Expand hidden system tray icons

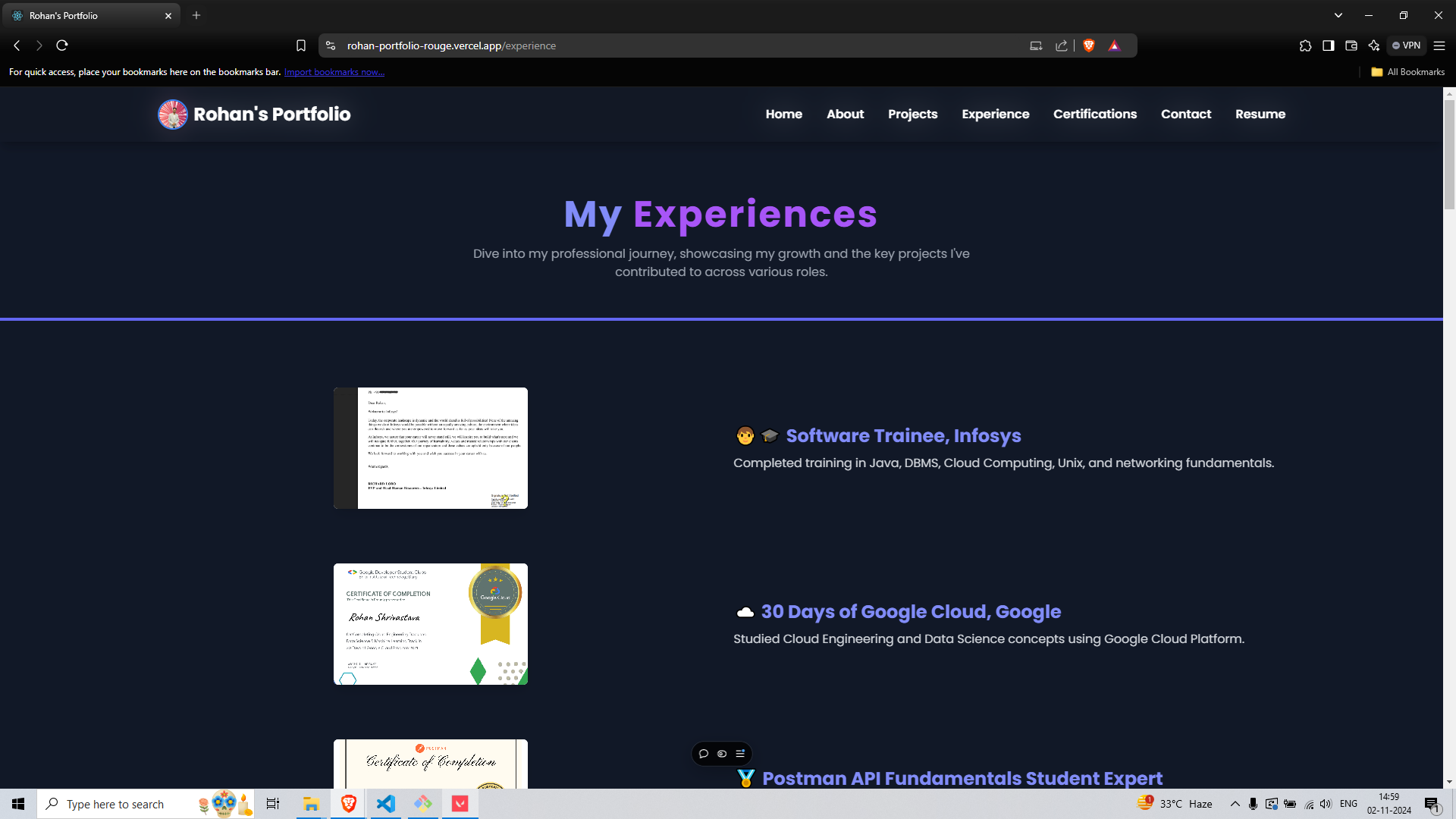coord(1235,804)
